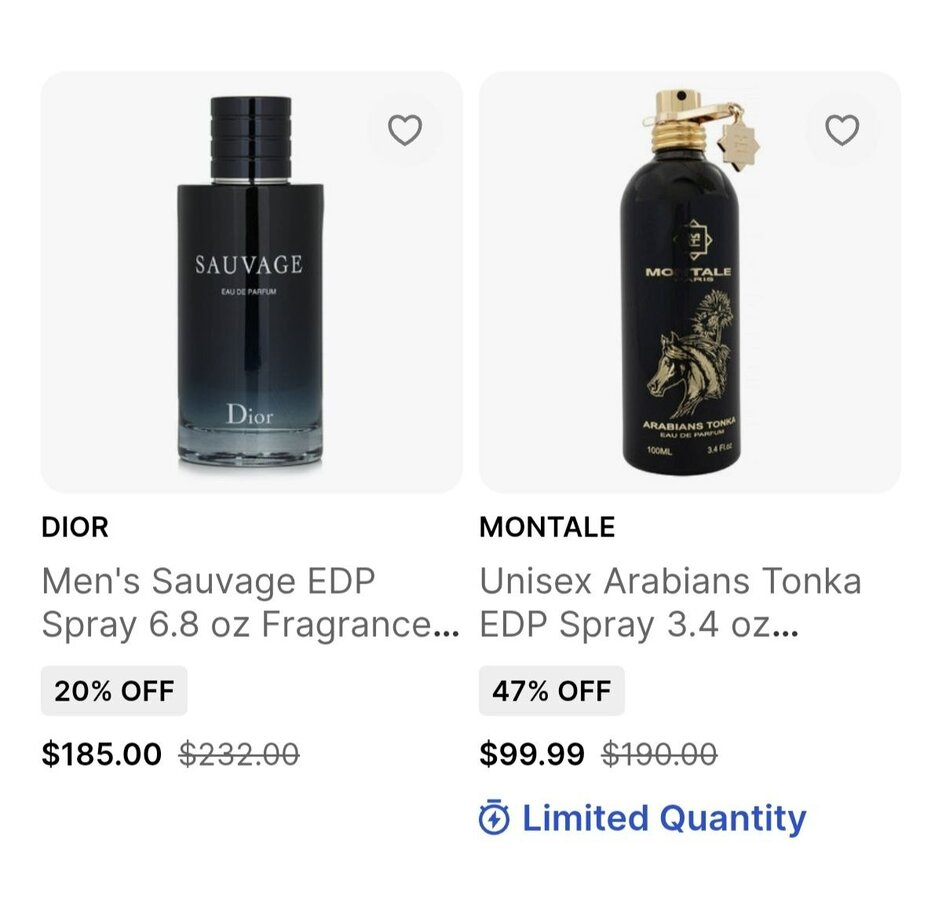Viewport: 942px width, 900px height.
Task: Tap the 47% OFF discount badge
Action: coord(551,691)
